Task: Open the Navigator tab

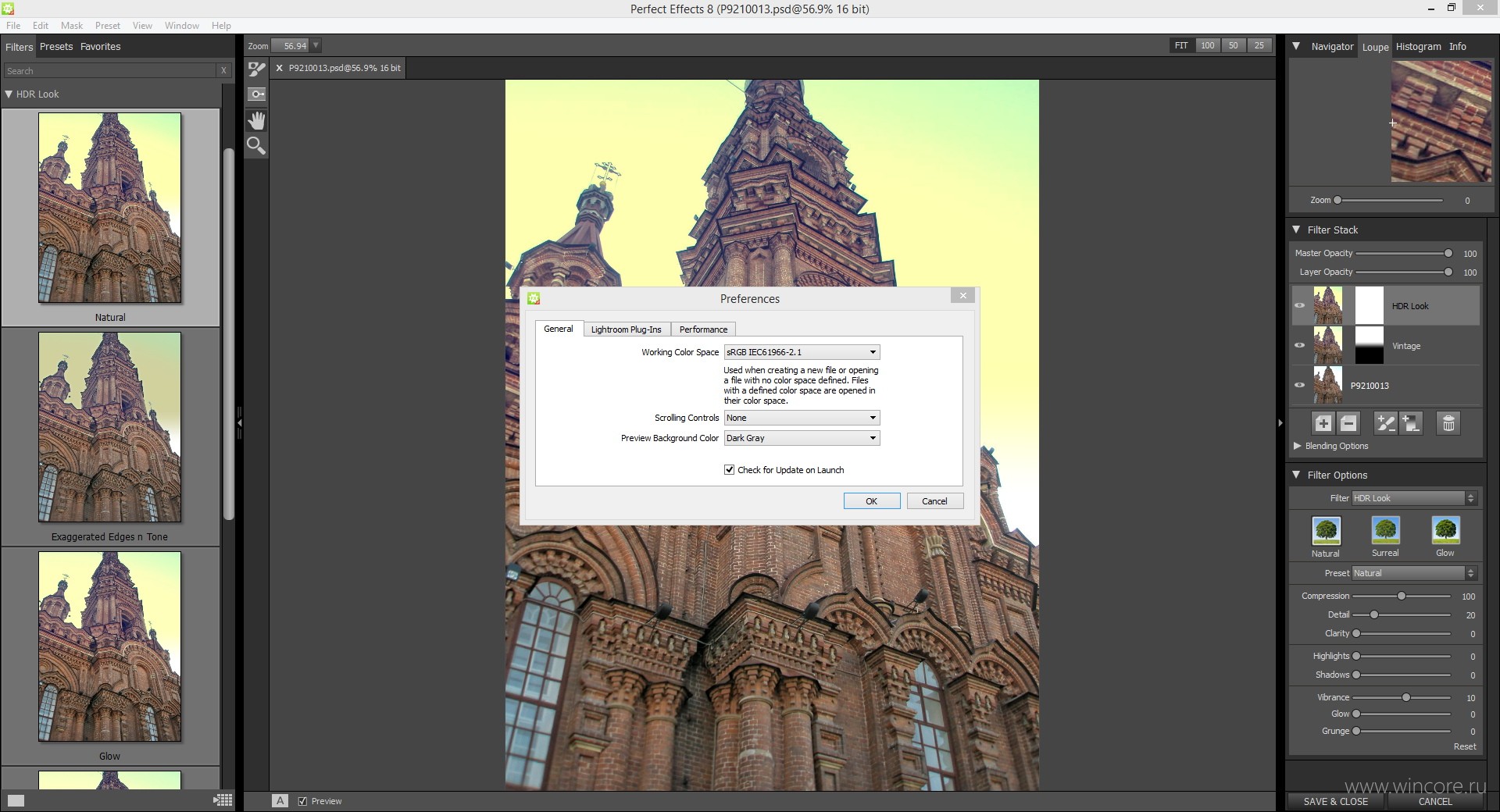Action: click(1332, 47)
